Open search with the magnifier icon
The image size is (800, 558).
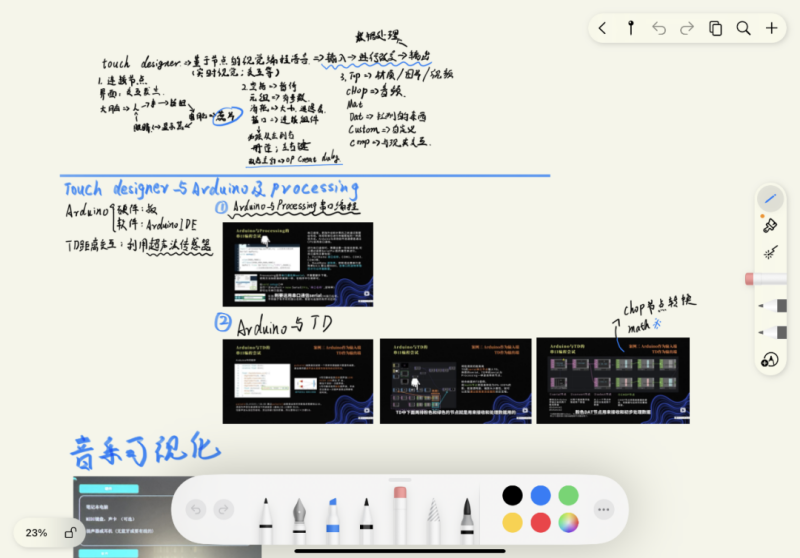pyautogui.click(x=743, y=28)
